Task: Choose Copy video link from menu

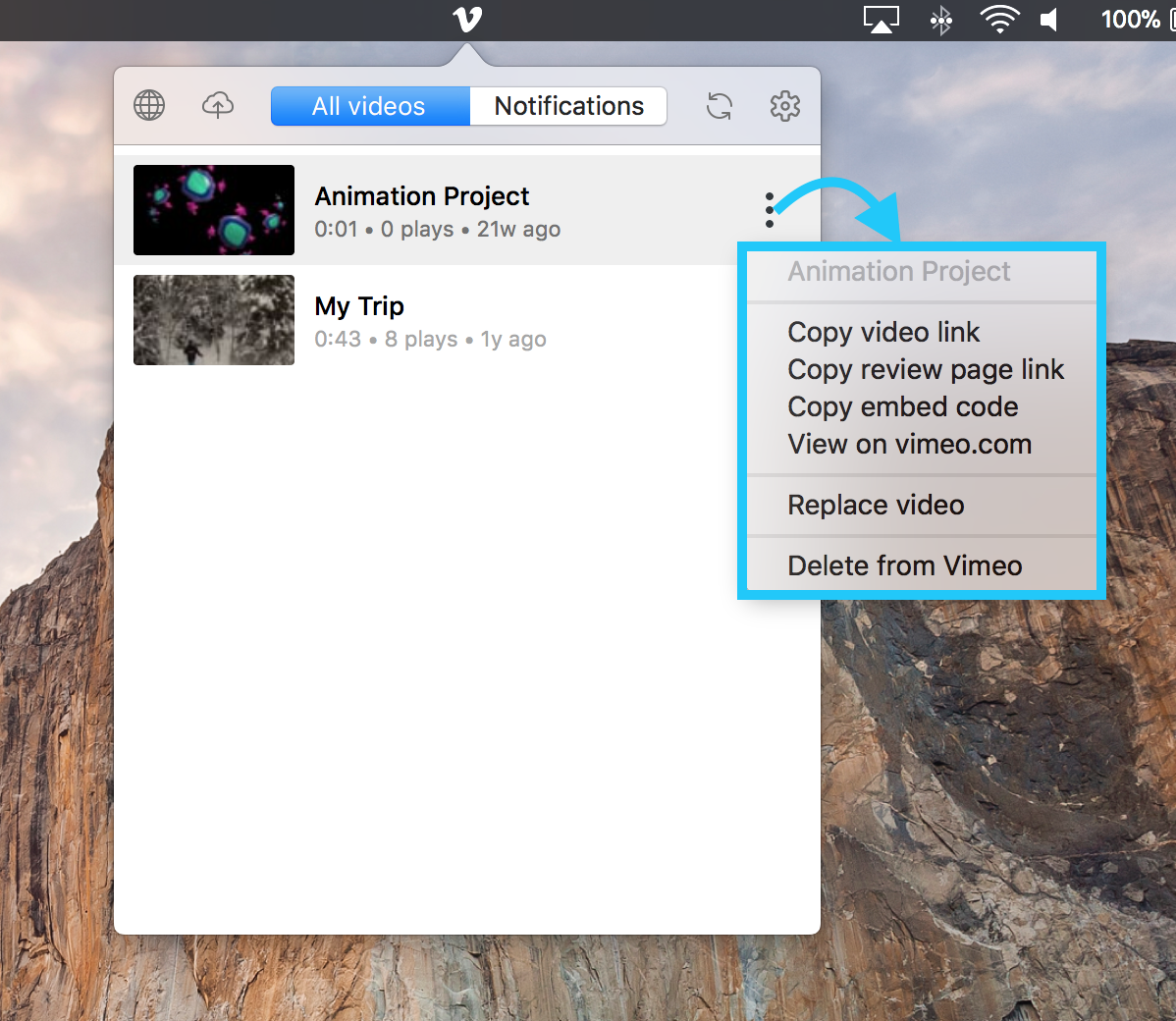Action: click(883, 332)
